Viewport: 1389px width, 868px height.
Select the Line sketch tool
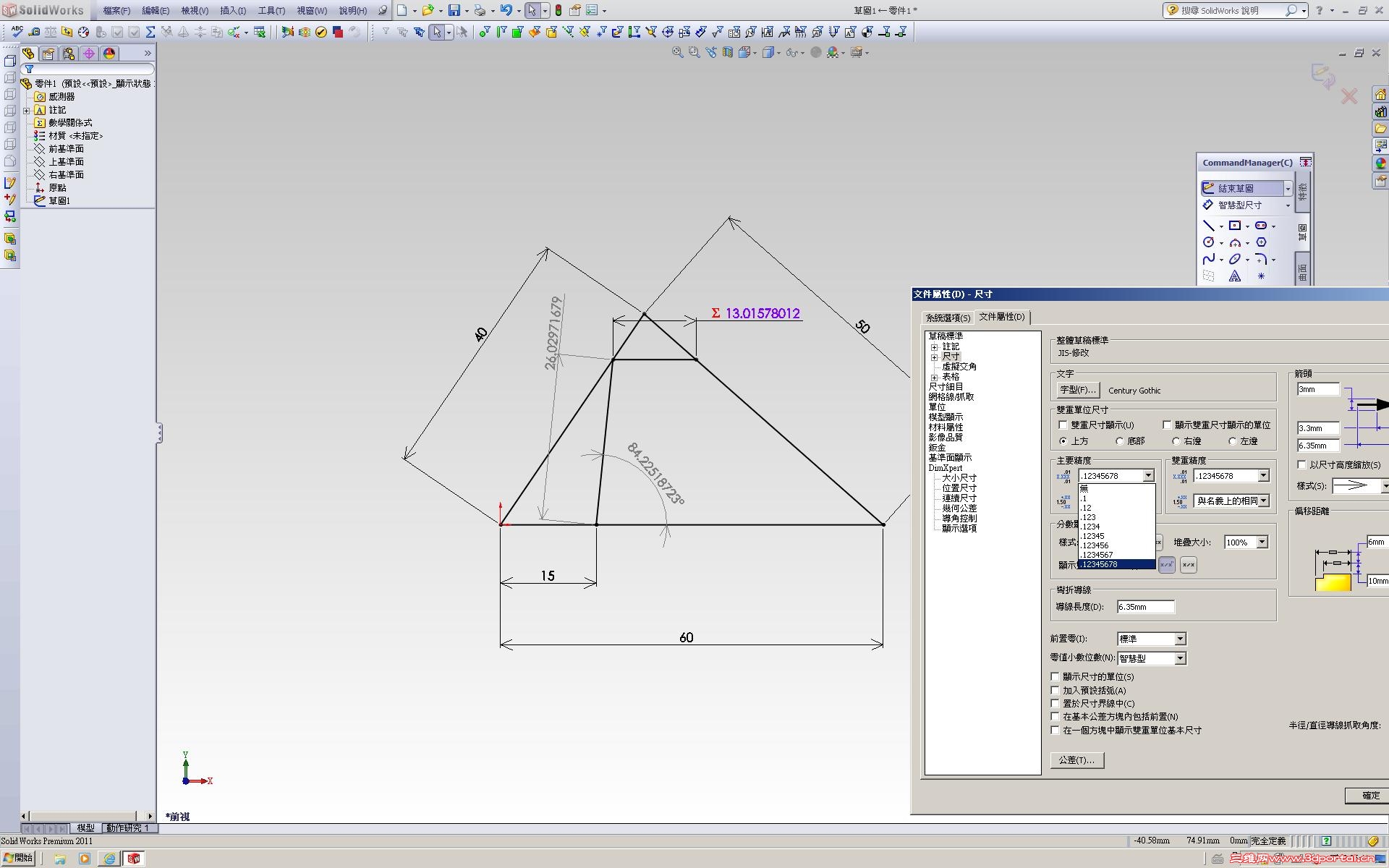coord(1208,226)
